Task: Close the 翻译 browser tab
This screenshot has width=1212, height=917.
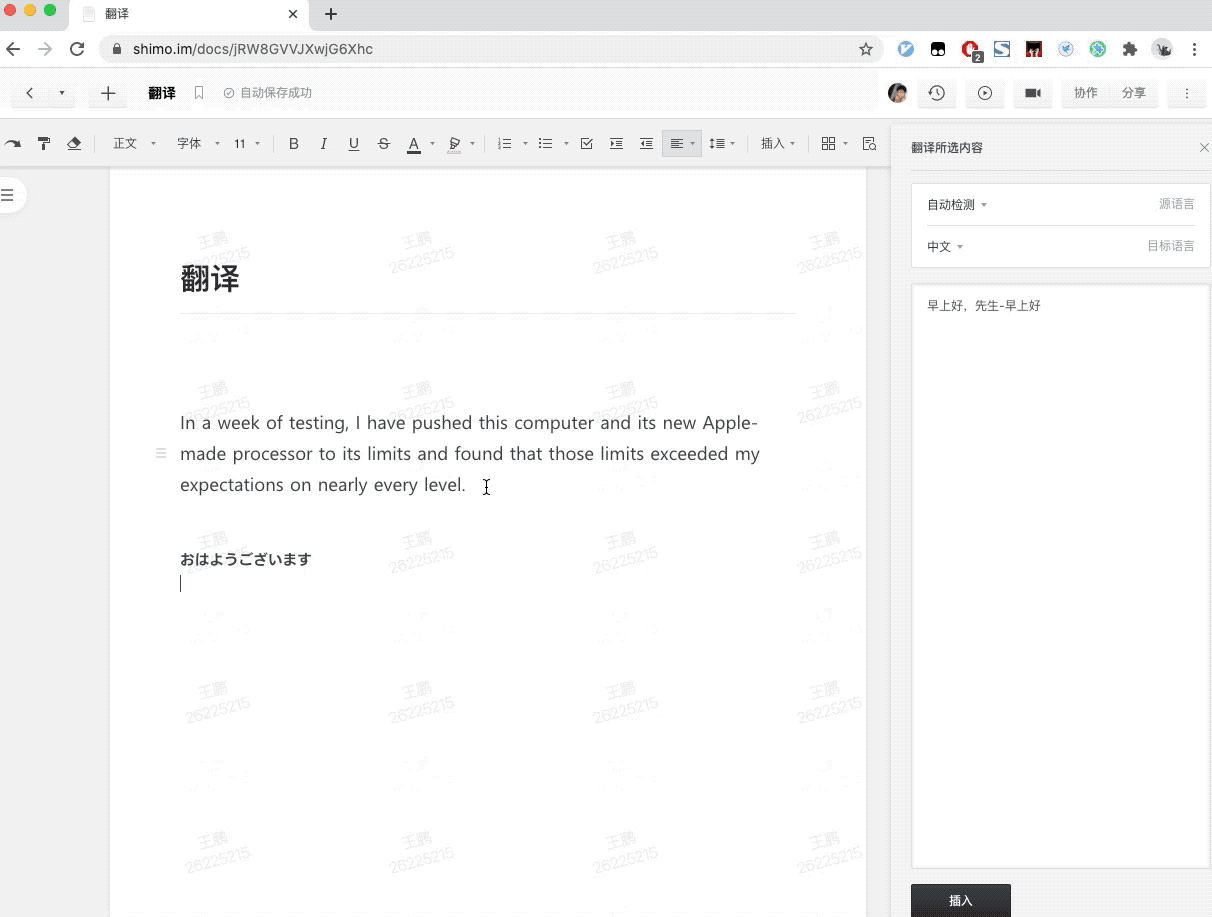Action: click(x=293, y=14)
